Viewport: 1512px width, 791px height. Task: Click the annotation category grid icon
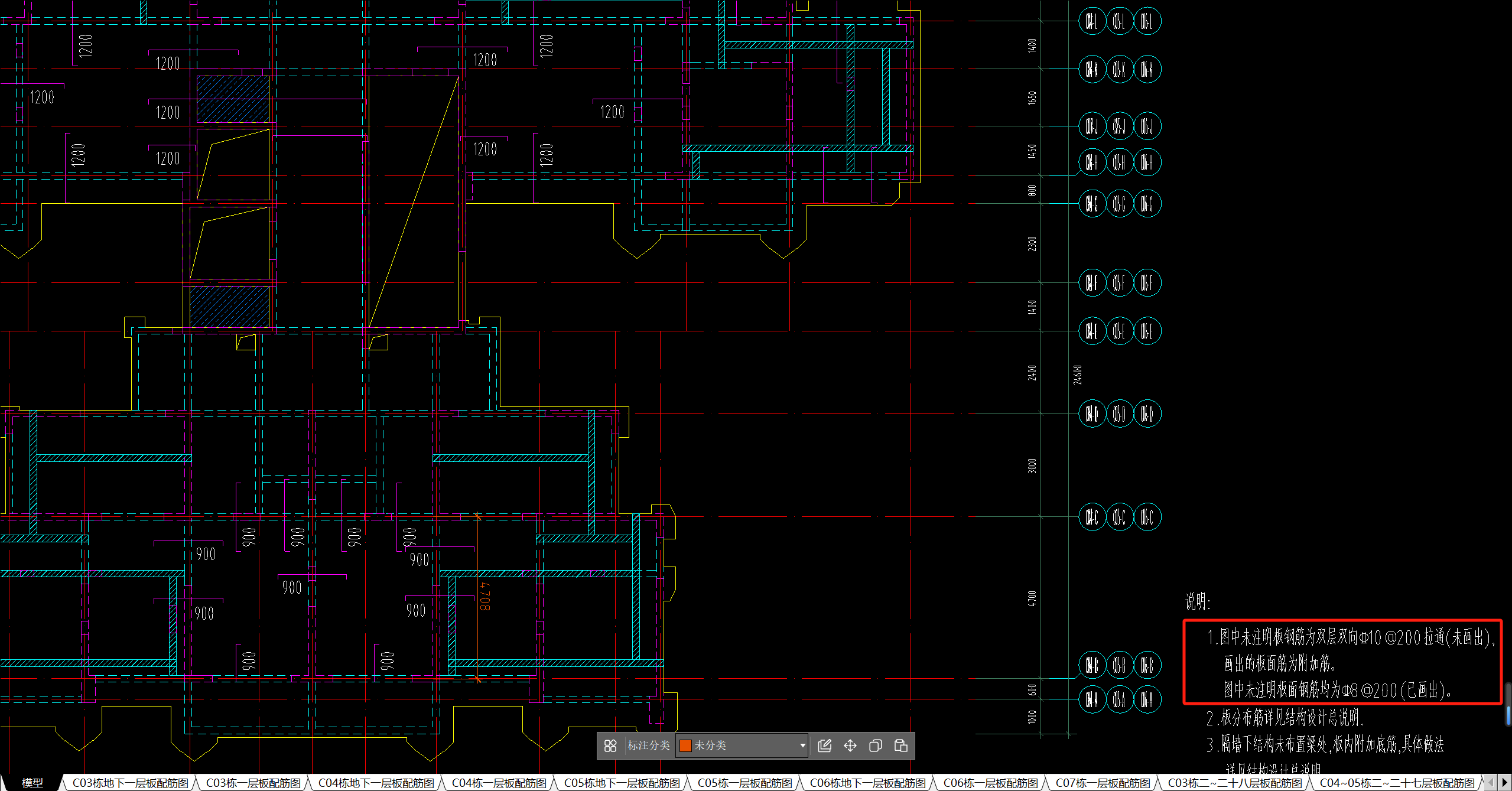(x=610, y=746)
